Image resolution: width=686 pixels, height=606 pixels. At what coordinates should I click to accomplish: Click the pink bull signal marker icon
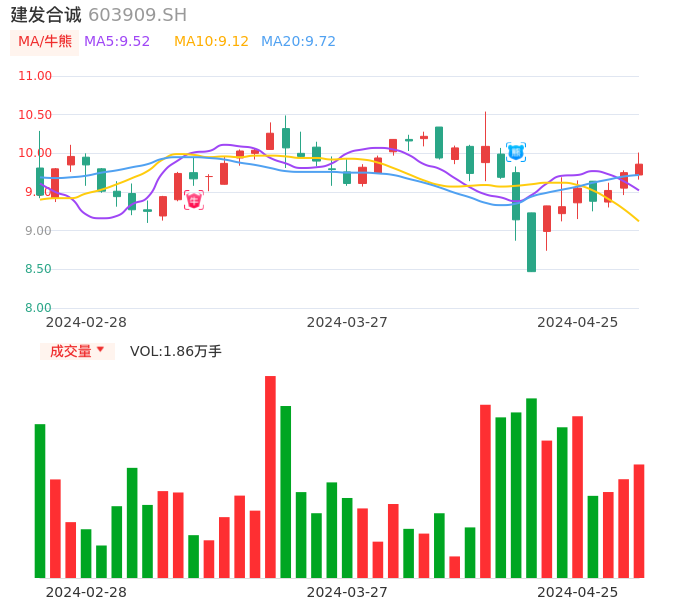click(x=193, y=200)
